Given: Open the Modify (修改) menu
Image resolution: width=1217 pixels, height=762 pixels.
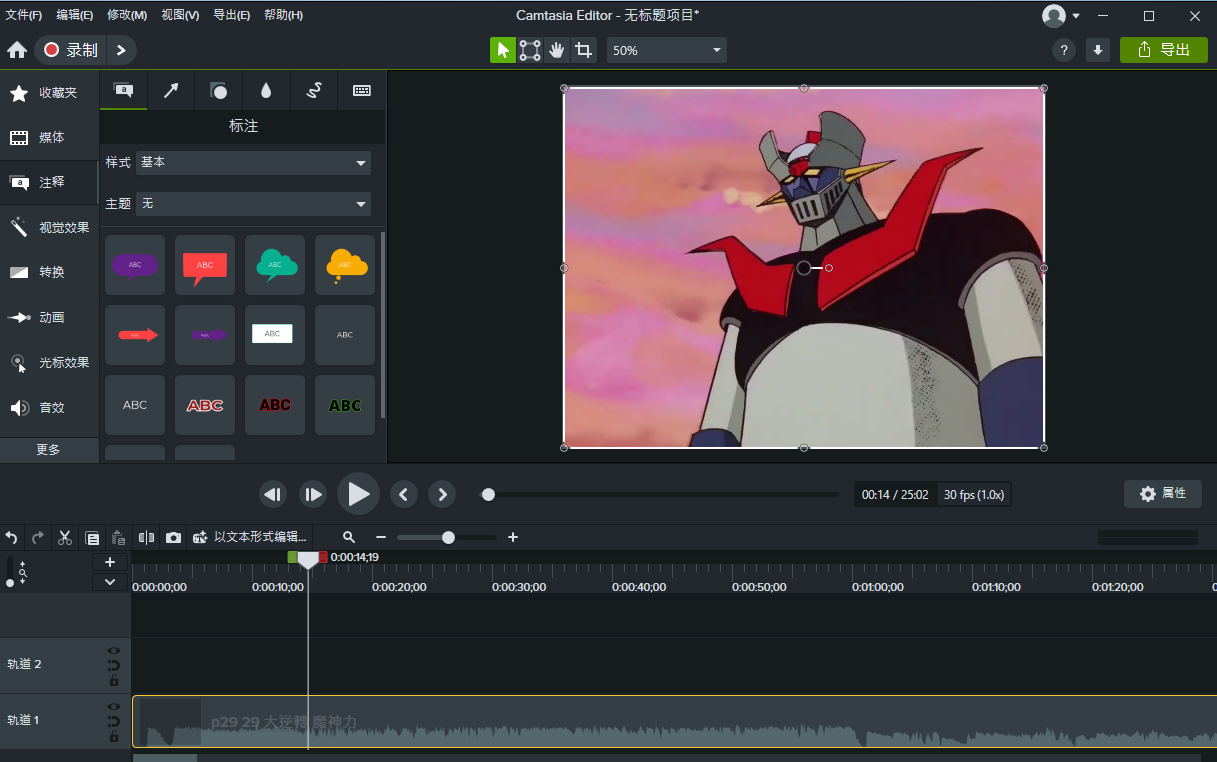Looking at the screenshot, I should point(127,15).
